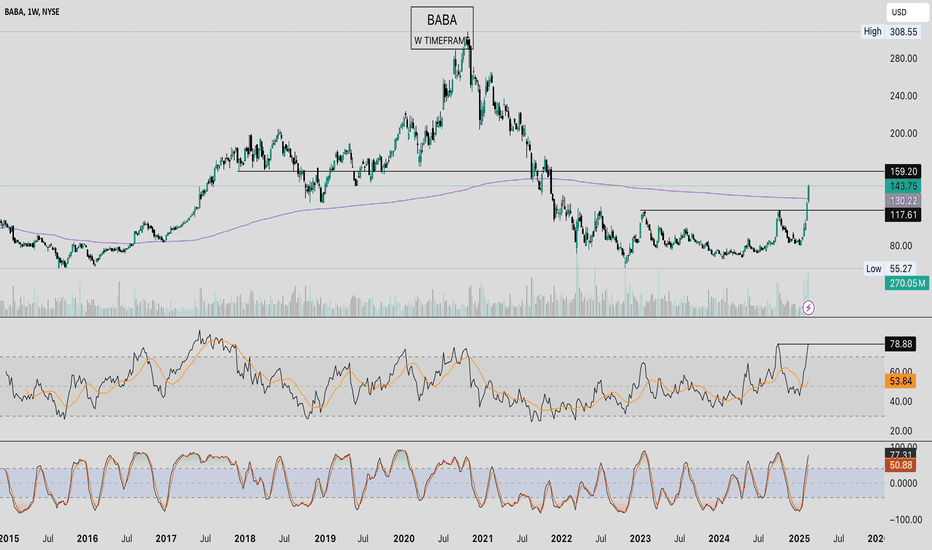Click the 2019 time axis label

coord(325,539)
